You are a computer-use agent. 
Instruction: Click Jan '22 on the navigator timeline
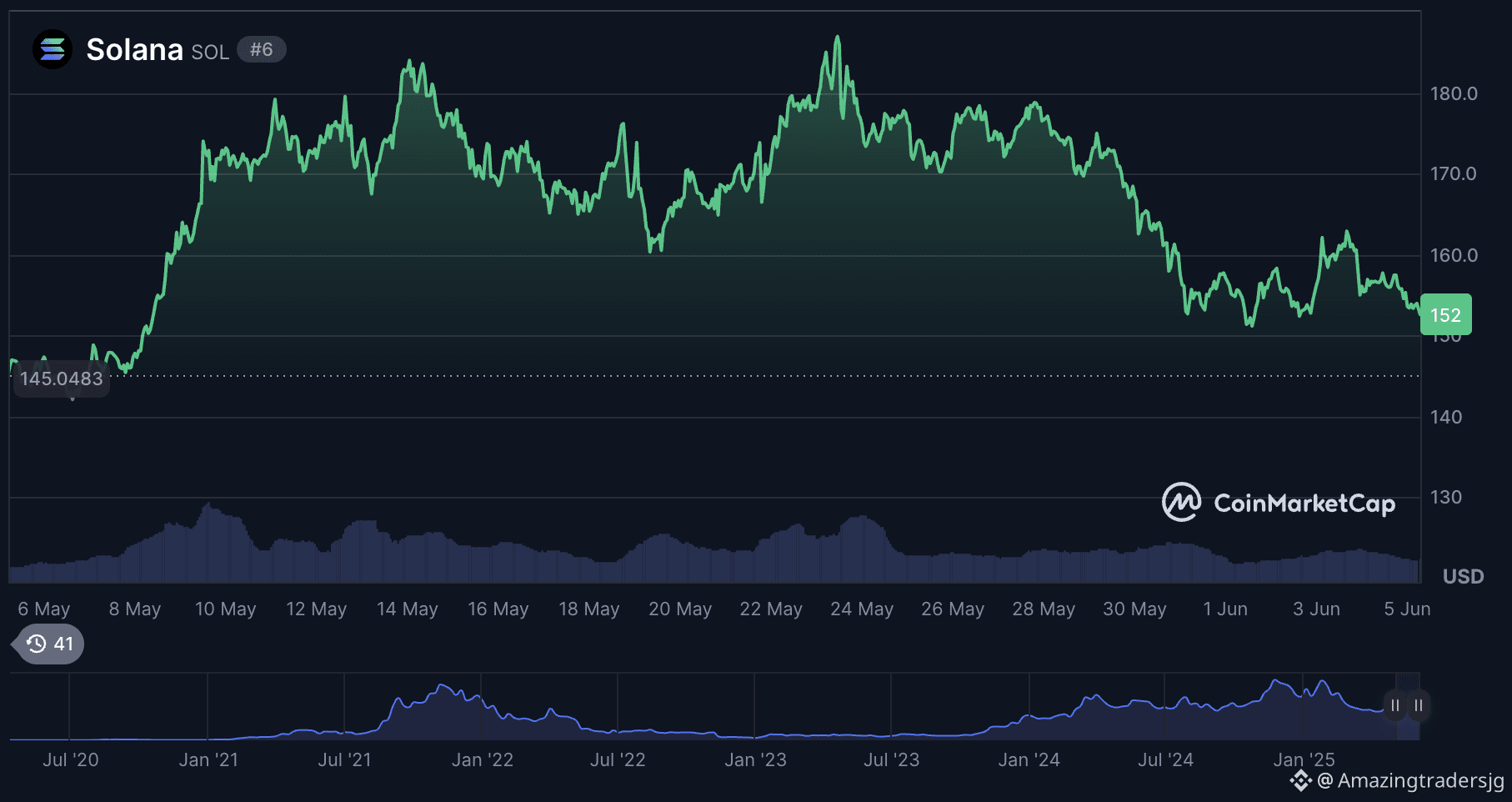[x=483, y=759]
